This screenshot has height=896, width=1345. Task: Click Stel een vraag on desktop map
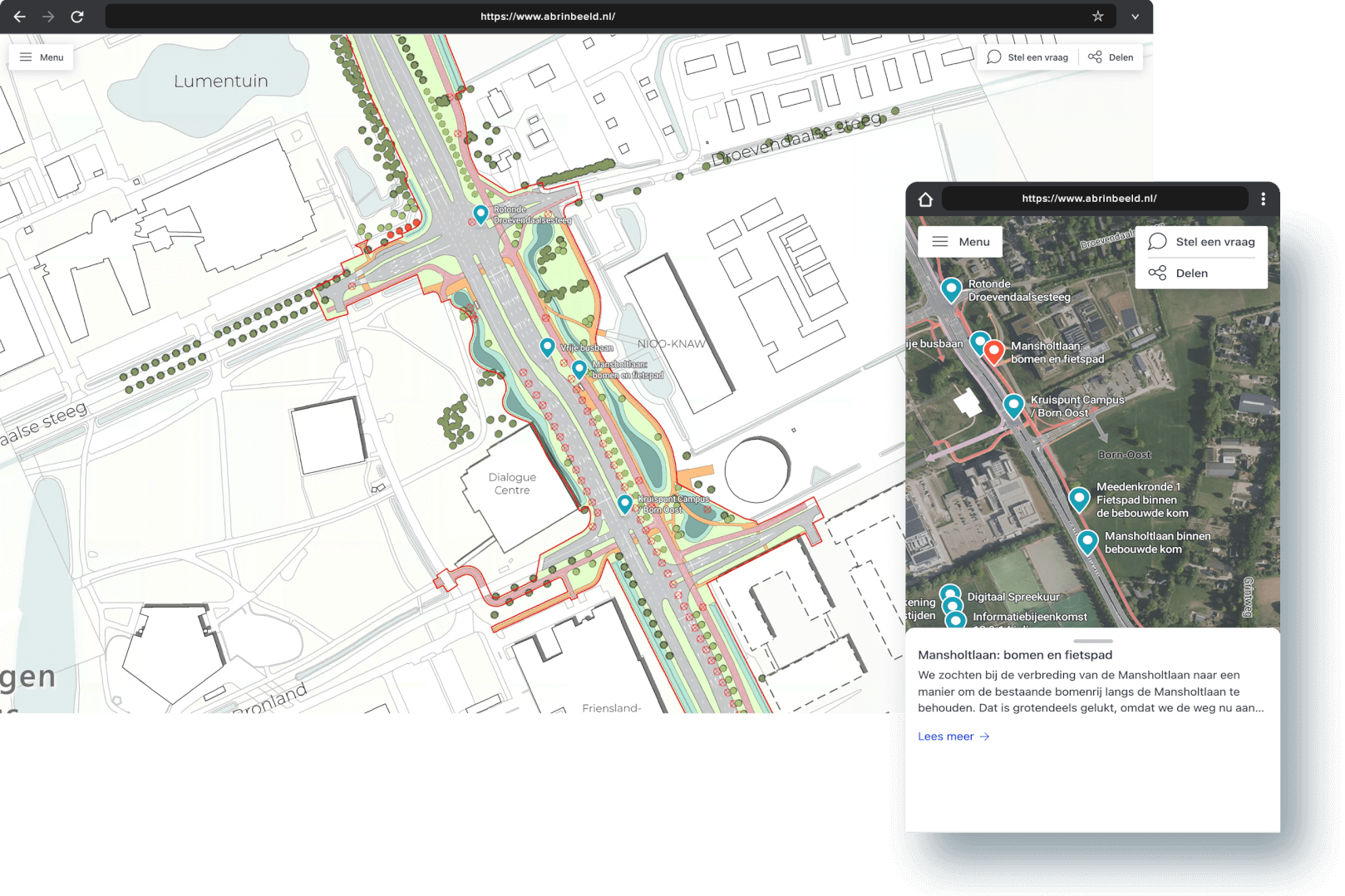tap(1027, 57)
